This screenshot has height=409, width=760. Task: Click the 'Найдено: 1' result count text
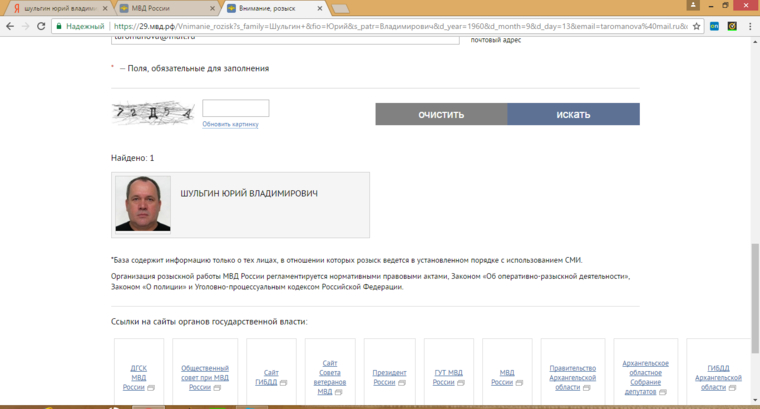pyautogui.click(x=132, y=158)
